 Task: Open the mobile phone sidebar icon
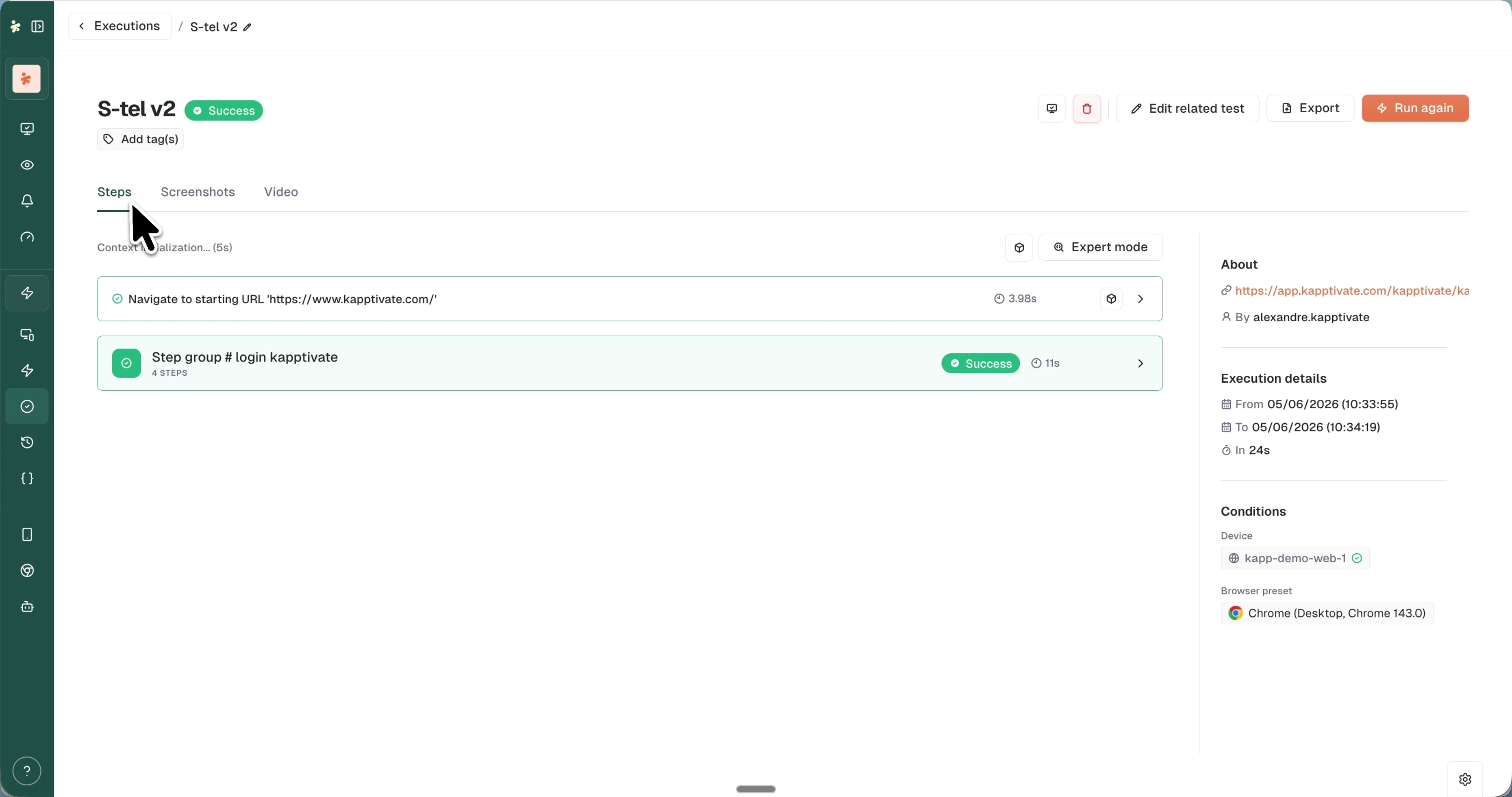27,535
